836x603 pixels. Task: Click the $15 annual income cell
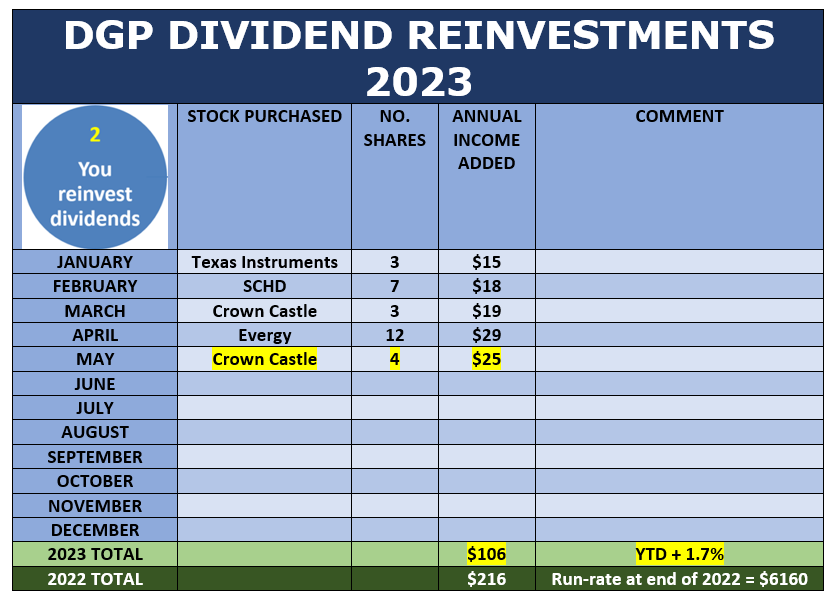[486, 262]
